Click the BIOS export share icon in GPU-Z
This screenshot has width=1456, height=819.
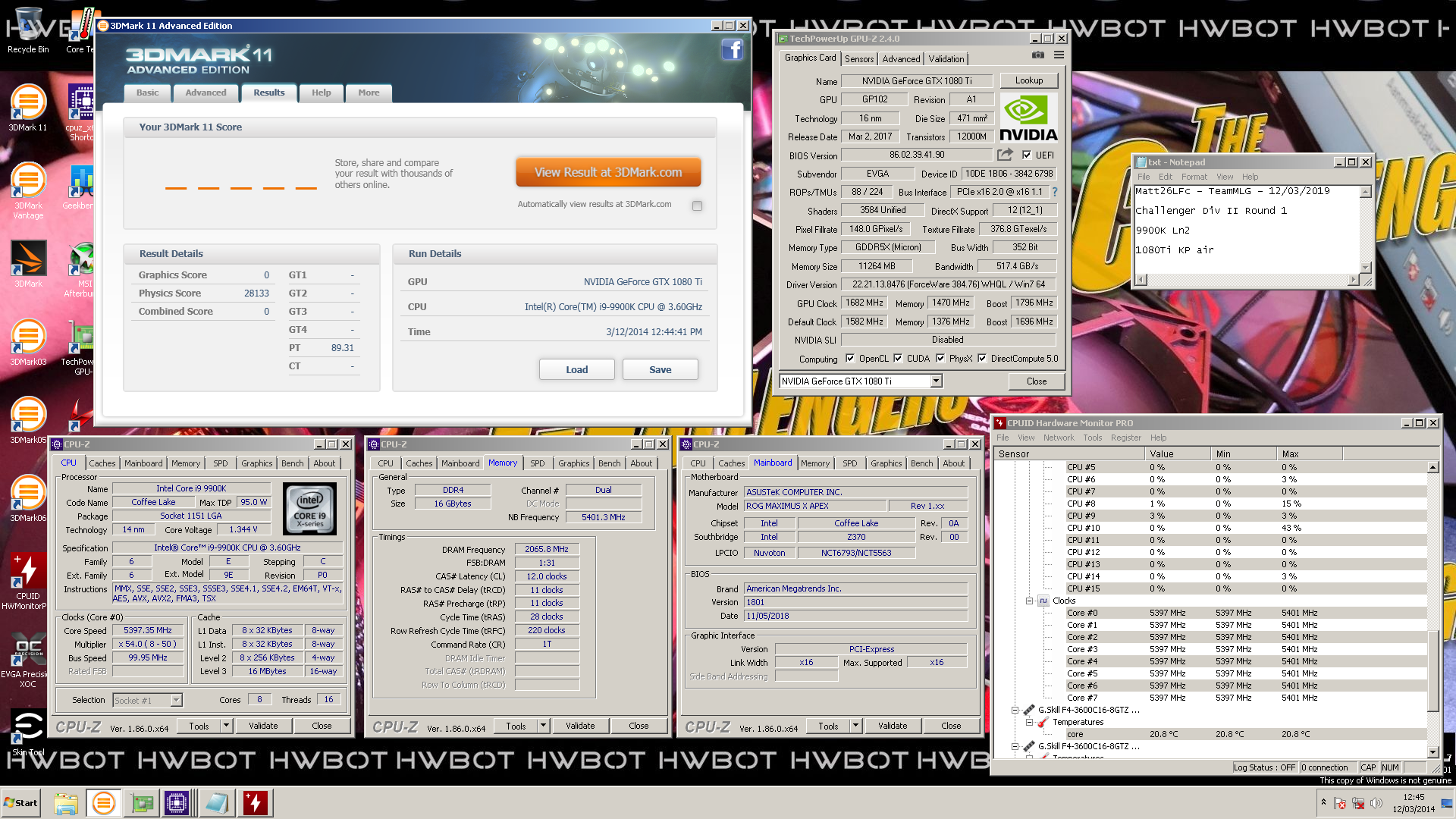click(x=1005, y=155)
